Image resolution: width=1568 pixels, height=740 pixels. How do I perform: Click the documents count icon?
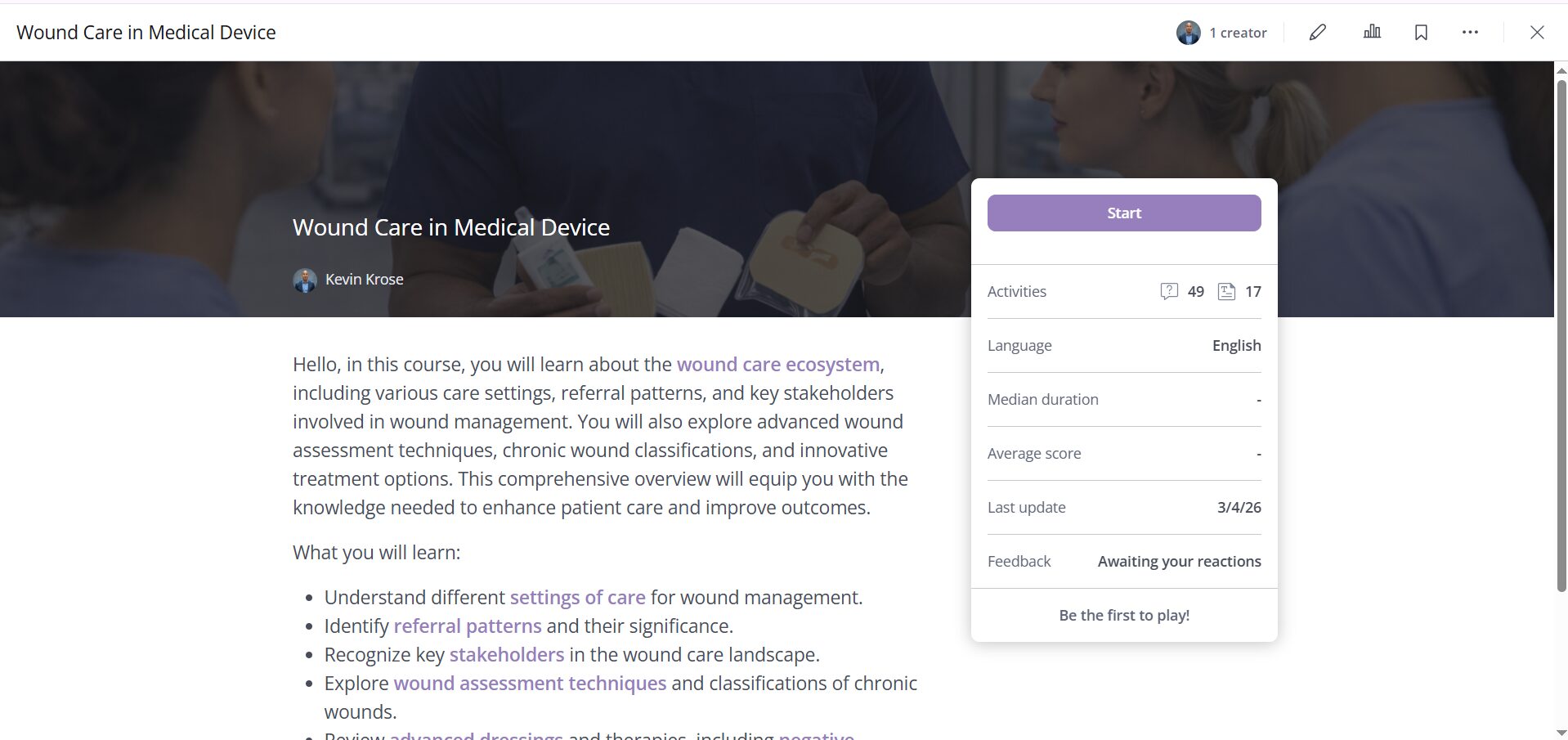(1226, 292)
